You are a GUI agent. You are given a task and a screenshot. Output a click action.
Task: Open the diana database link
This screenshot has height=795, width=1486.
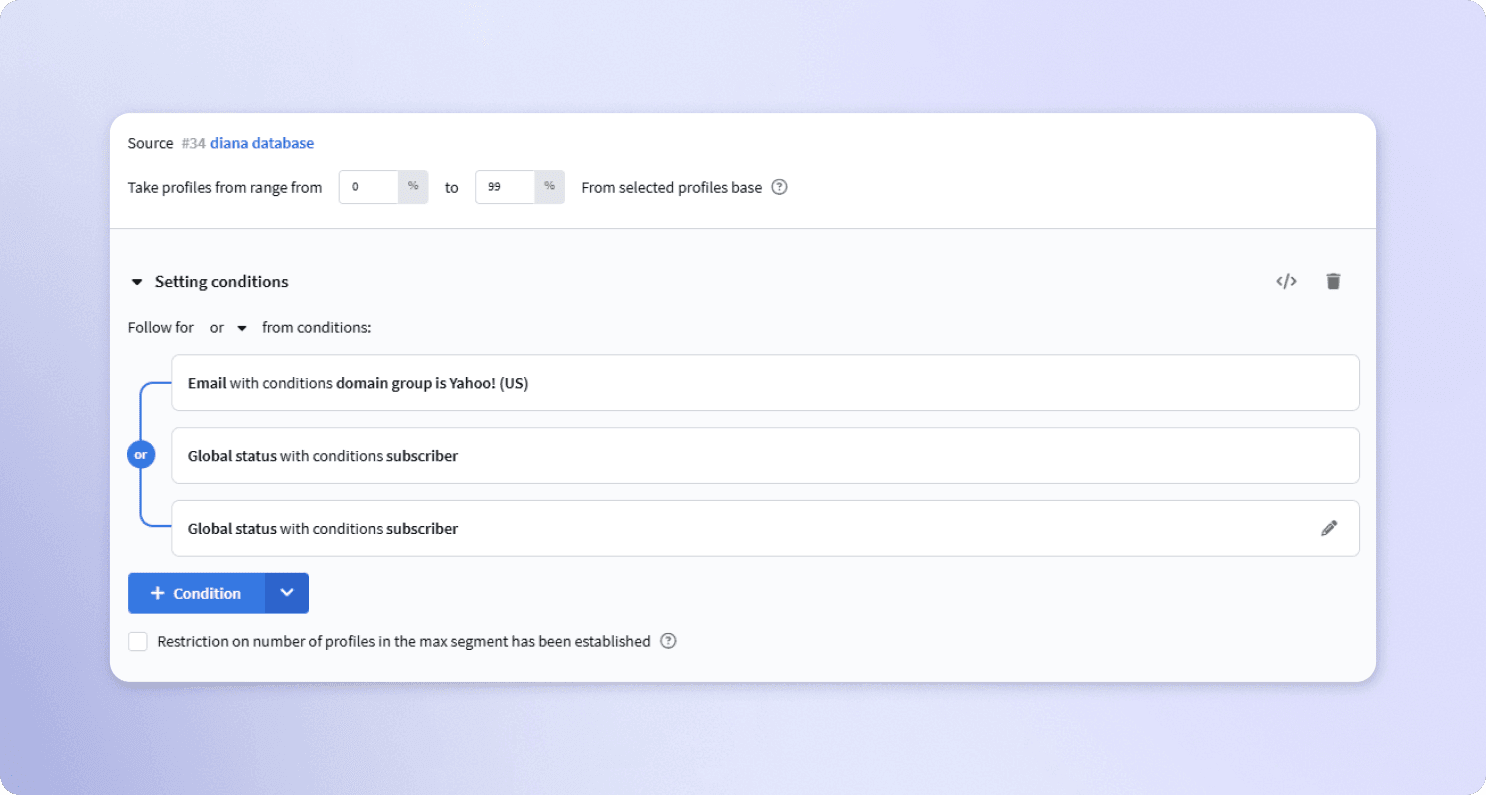262,143
